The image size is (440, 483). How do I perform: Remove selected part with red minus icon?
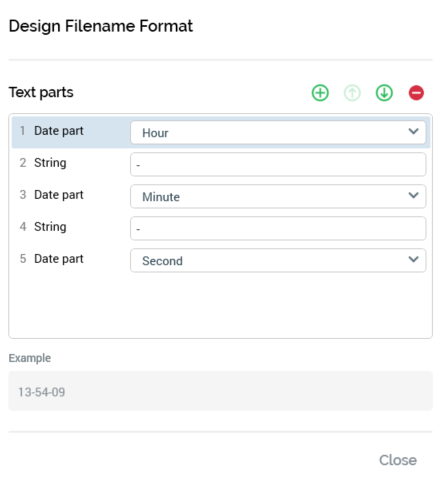point(416,93)
